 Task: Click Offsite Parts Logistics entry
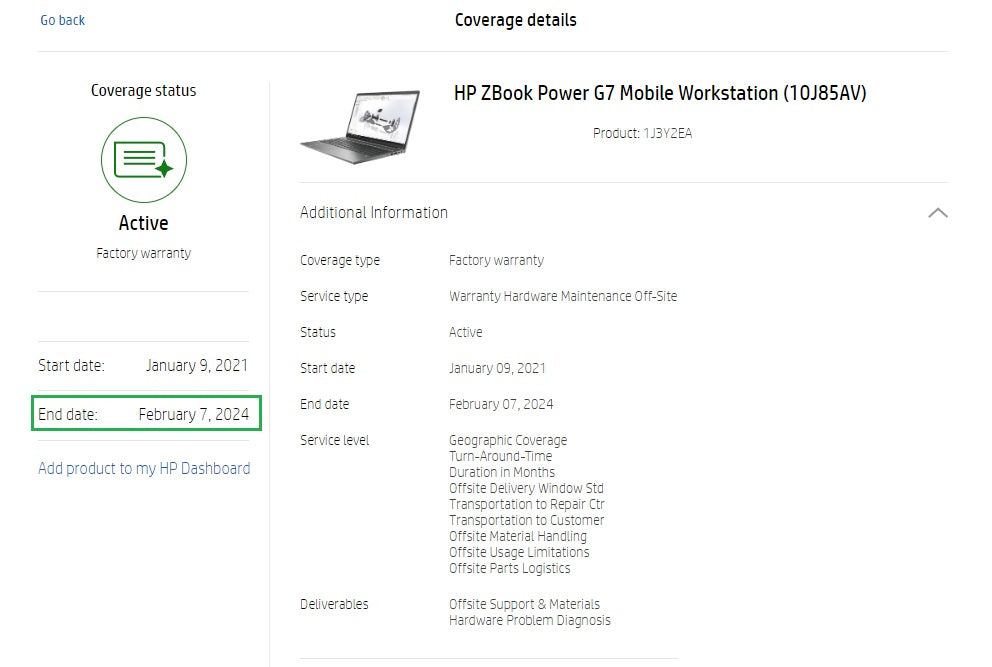pos(509,568)
